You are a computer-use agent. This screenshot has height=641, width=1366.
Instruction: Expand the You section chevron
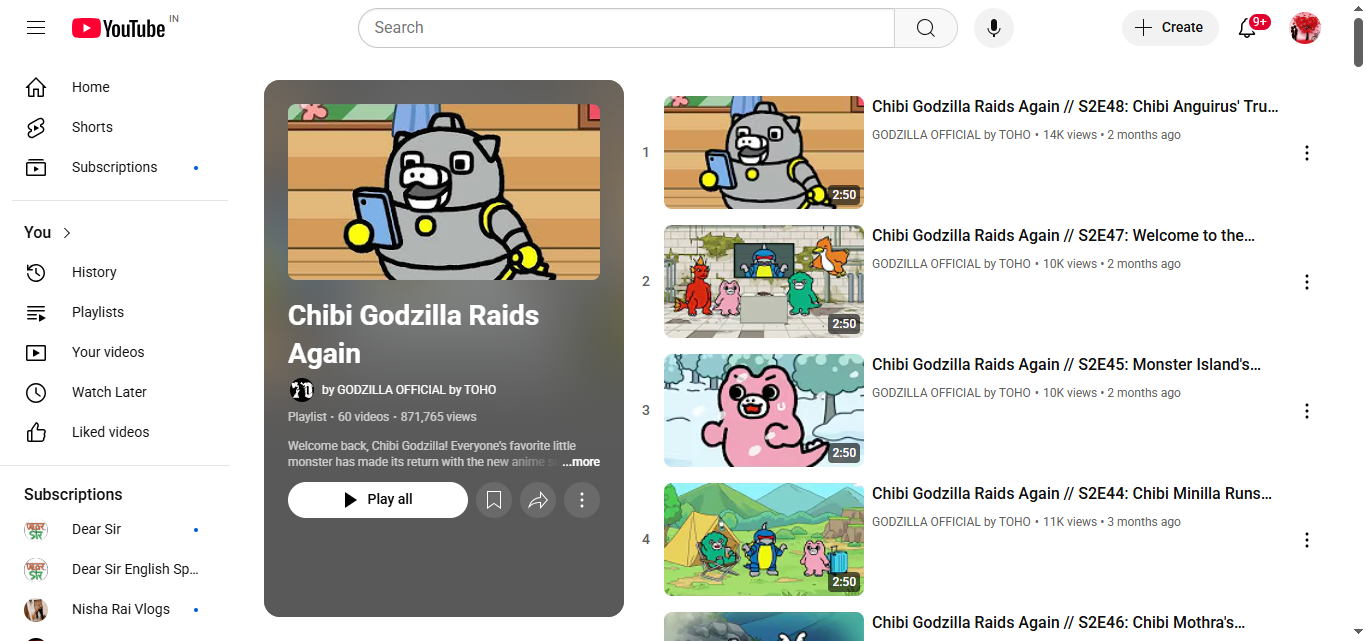pyautogui.click(x=67, y=233)
